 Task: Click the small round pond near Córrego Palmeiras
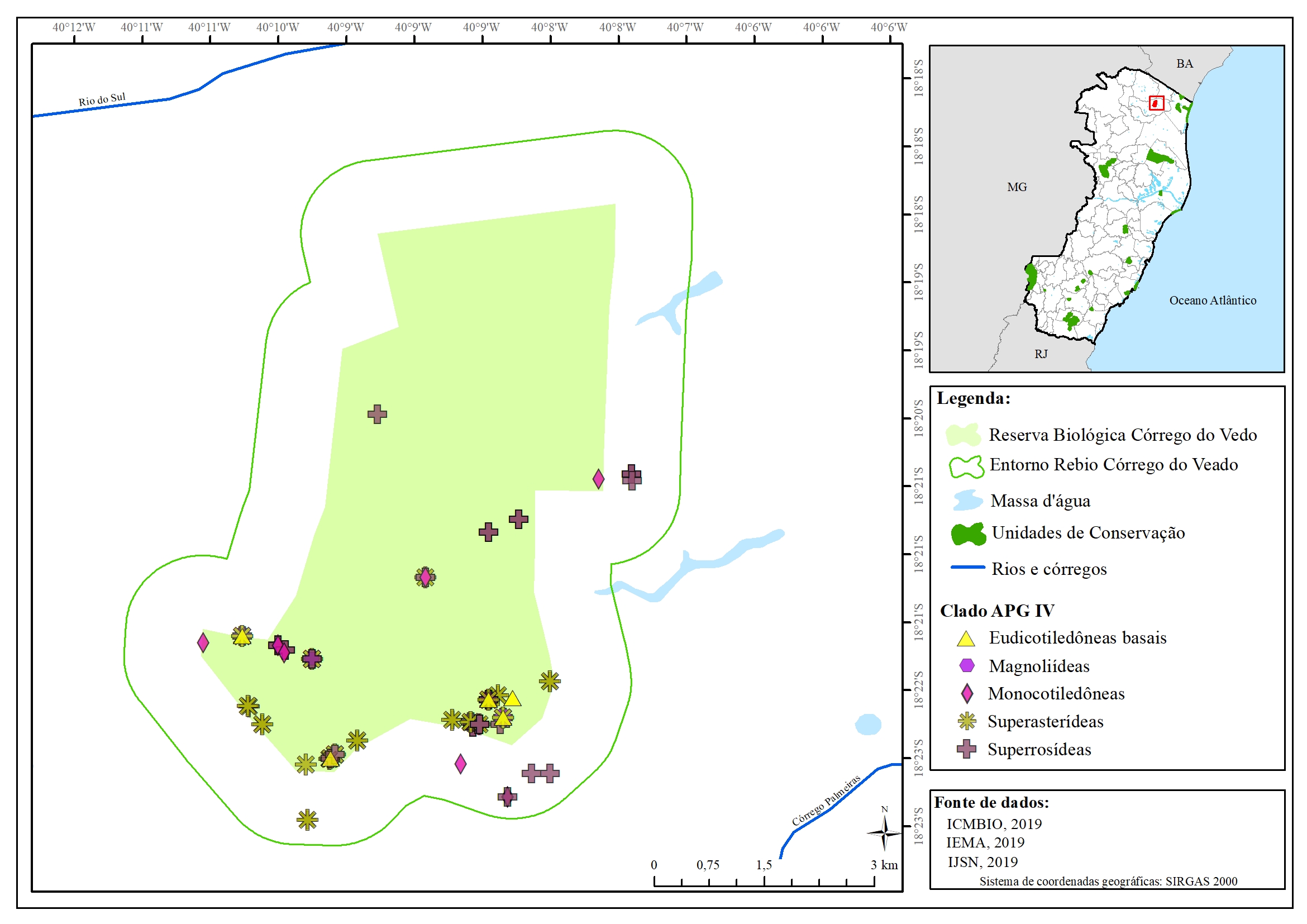point(867,724)
